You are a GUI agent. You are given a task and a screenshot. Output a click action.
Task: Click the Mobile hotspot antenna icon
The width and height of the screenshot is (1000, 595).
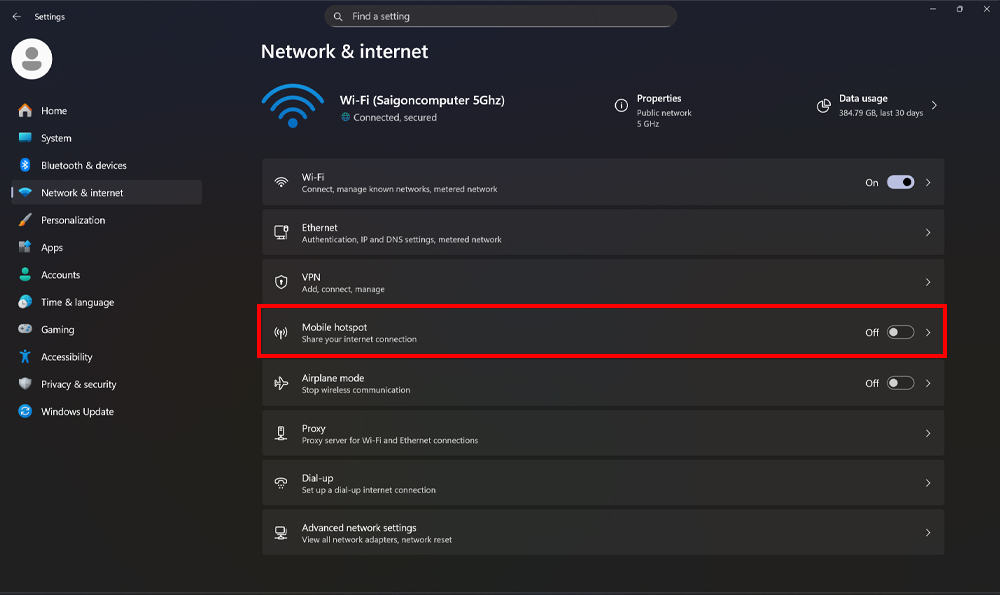(x=280, y=332)
